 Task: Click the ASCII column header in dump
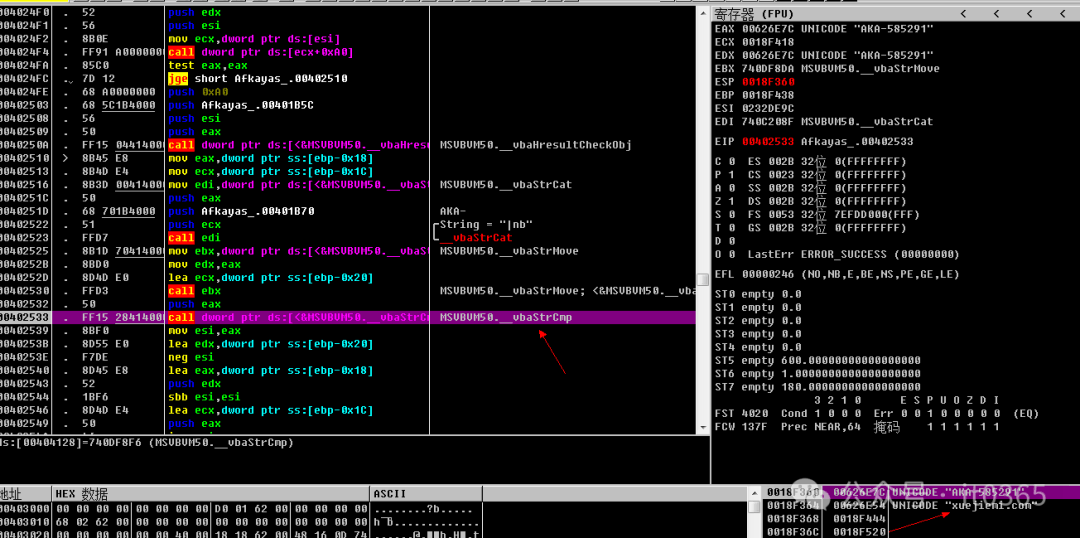tap(390, 494)
